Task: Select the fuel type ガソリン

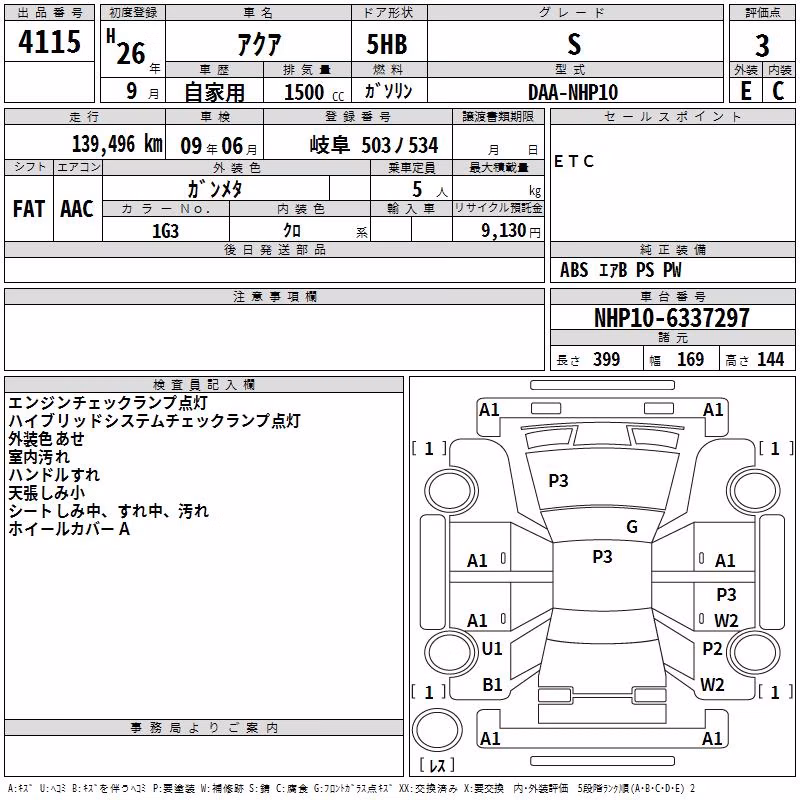Action: click(389, 91)
